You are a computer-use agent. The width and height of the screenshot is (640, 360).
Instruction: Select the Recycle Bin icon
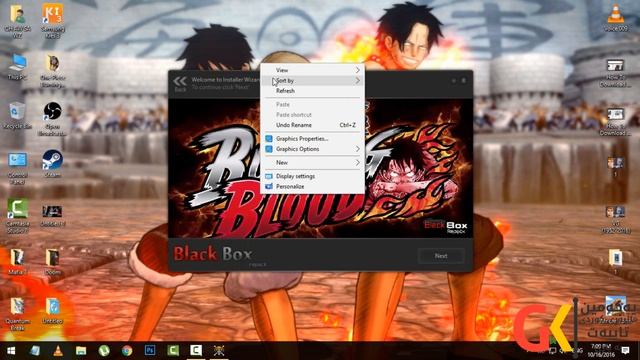click(x=17, y=116)
